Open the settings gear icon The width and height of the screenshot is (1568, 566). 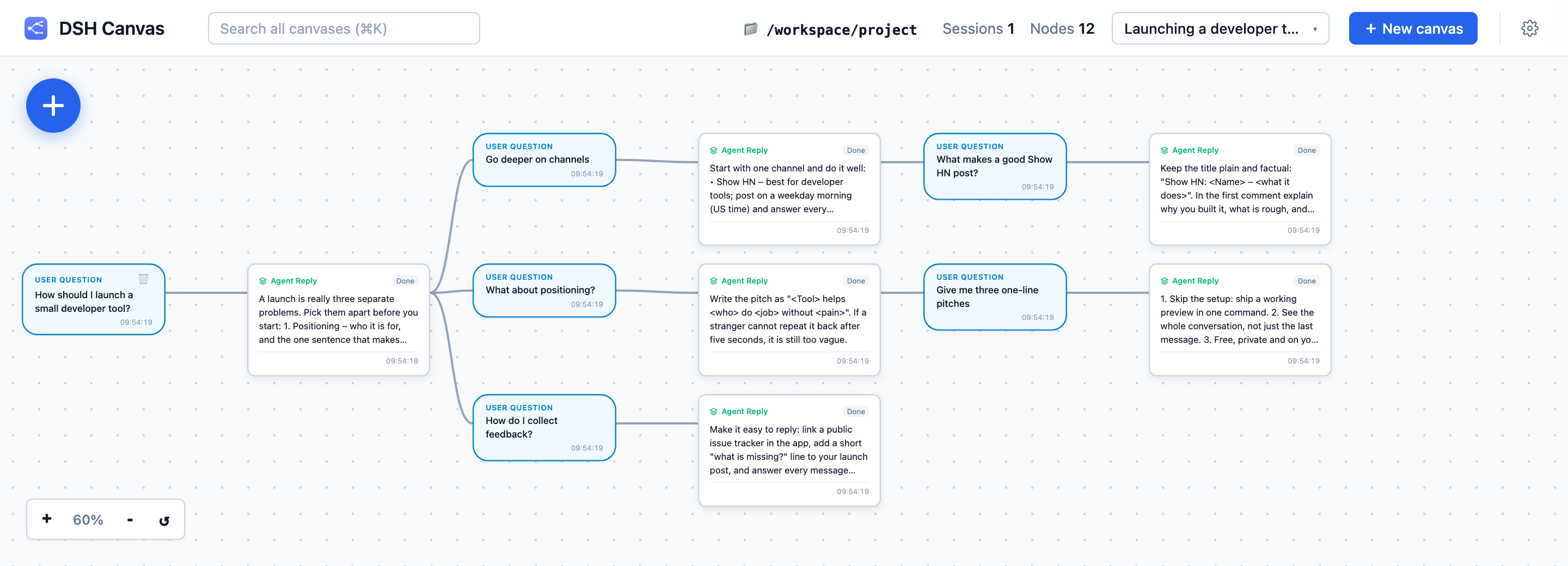coord(1529,28)
